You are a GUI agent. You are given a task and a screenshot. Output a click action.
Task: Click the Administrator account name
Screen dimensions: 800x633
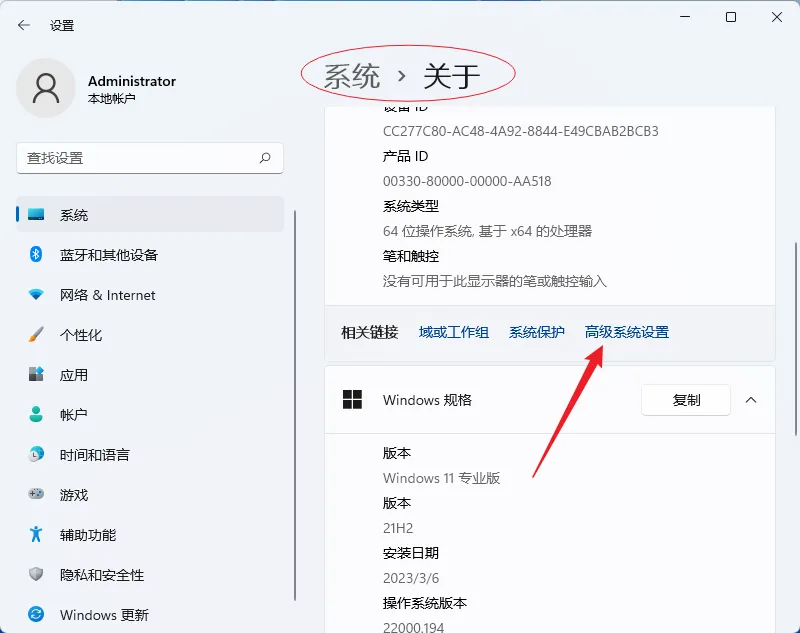pyautogui.click(x=132, y=81)
